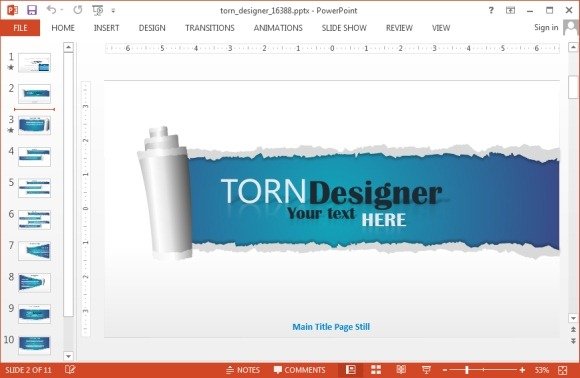The width and height of the screenshot is (580, 378).
Task: Click the Redo repeat icon
Action: coord(78,10)
